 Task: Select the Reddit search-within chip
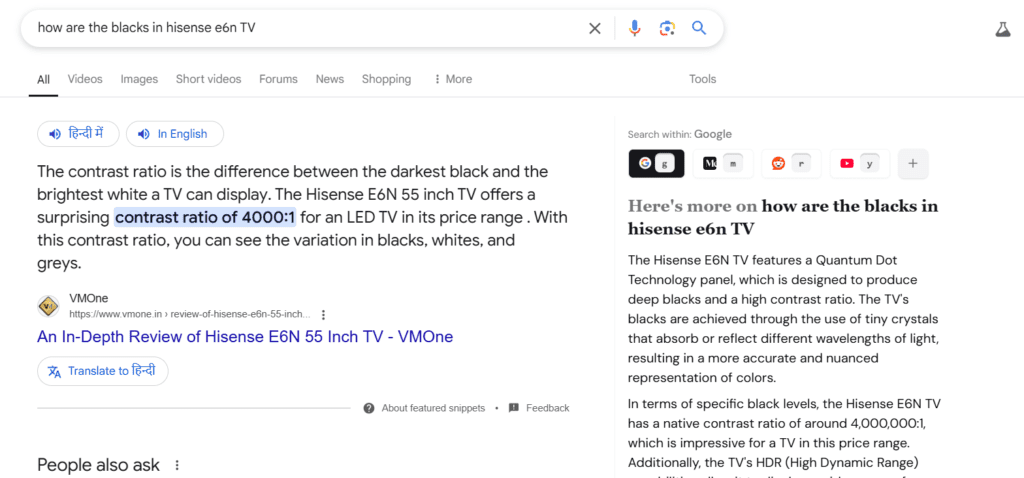coord(791,163)
